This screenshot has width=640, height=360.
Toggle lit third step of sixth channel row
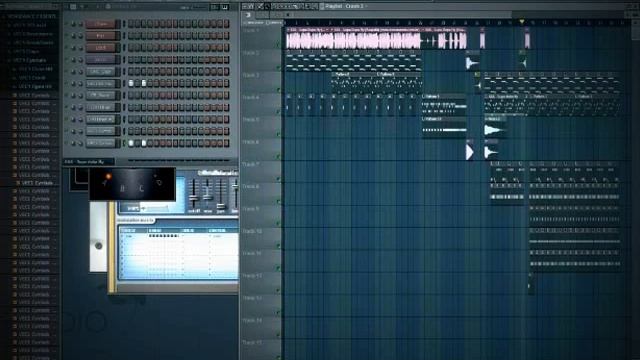coord(144,83)
